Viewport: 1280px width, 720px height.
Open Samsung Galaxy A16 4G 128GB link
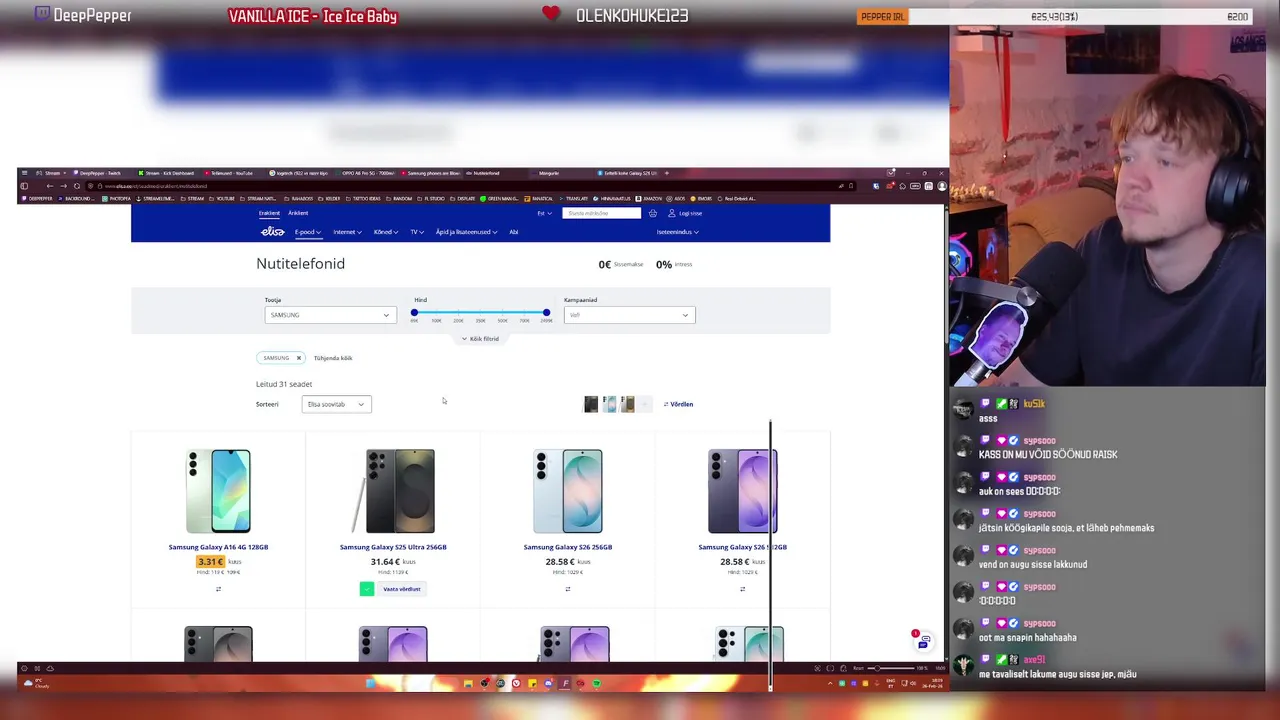218,547
